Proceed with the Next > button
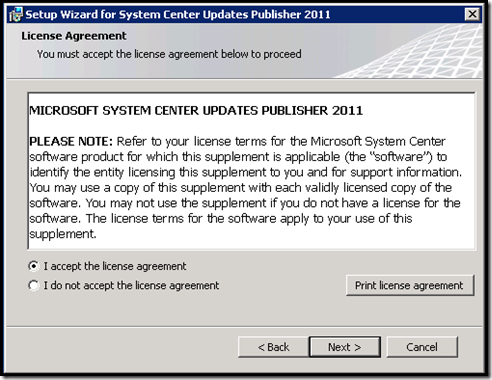 pos(345,347)
